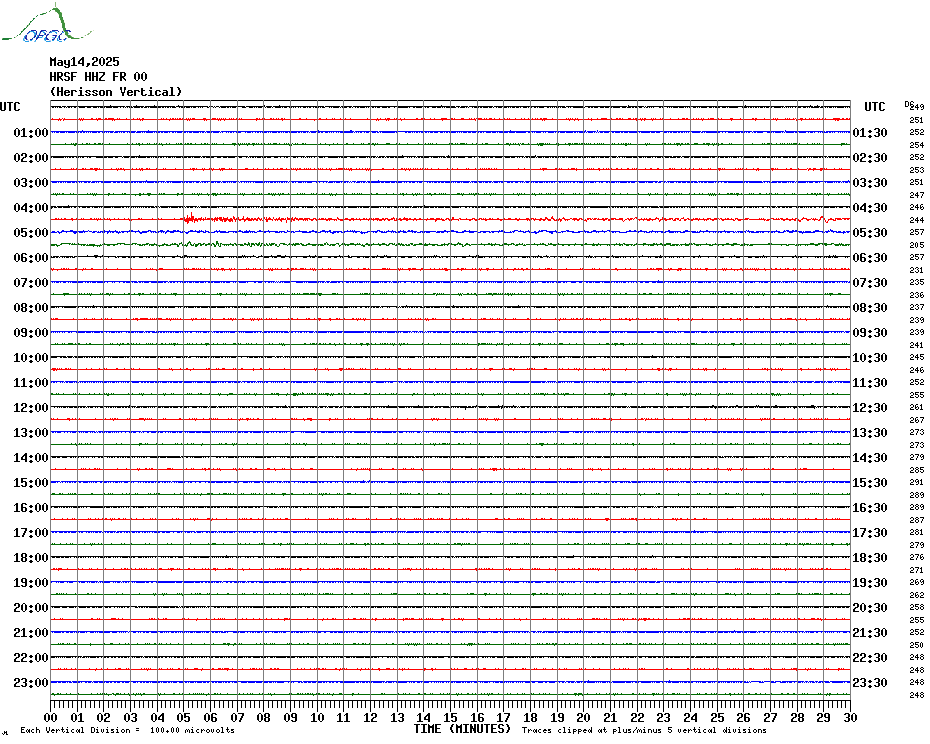Click the '10:30' half-hour label
Image resolution: width=930 pixels, height=744 pixels.
click(x=870, y=358)
